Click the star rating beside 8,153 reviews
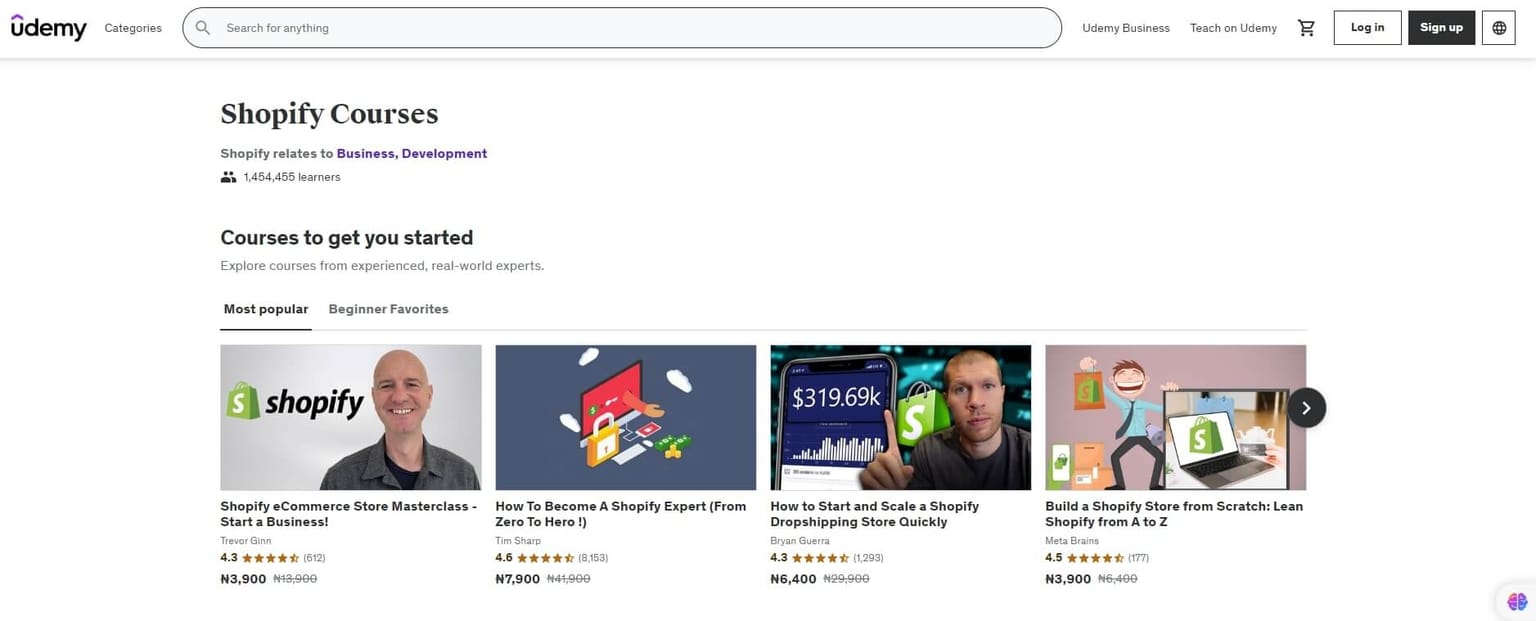This screenshot has width=1536, height=621. pyautogui.click(x=543, y=557)
